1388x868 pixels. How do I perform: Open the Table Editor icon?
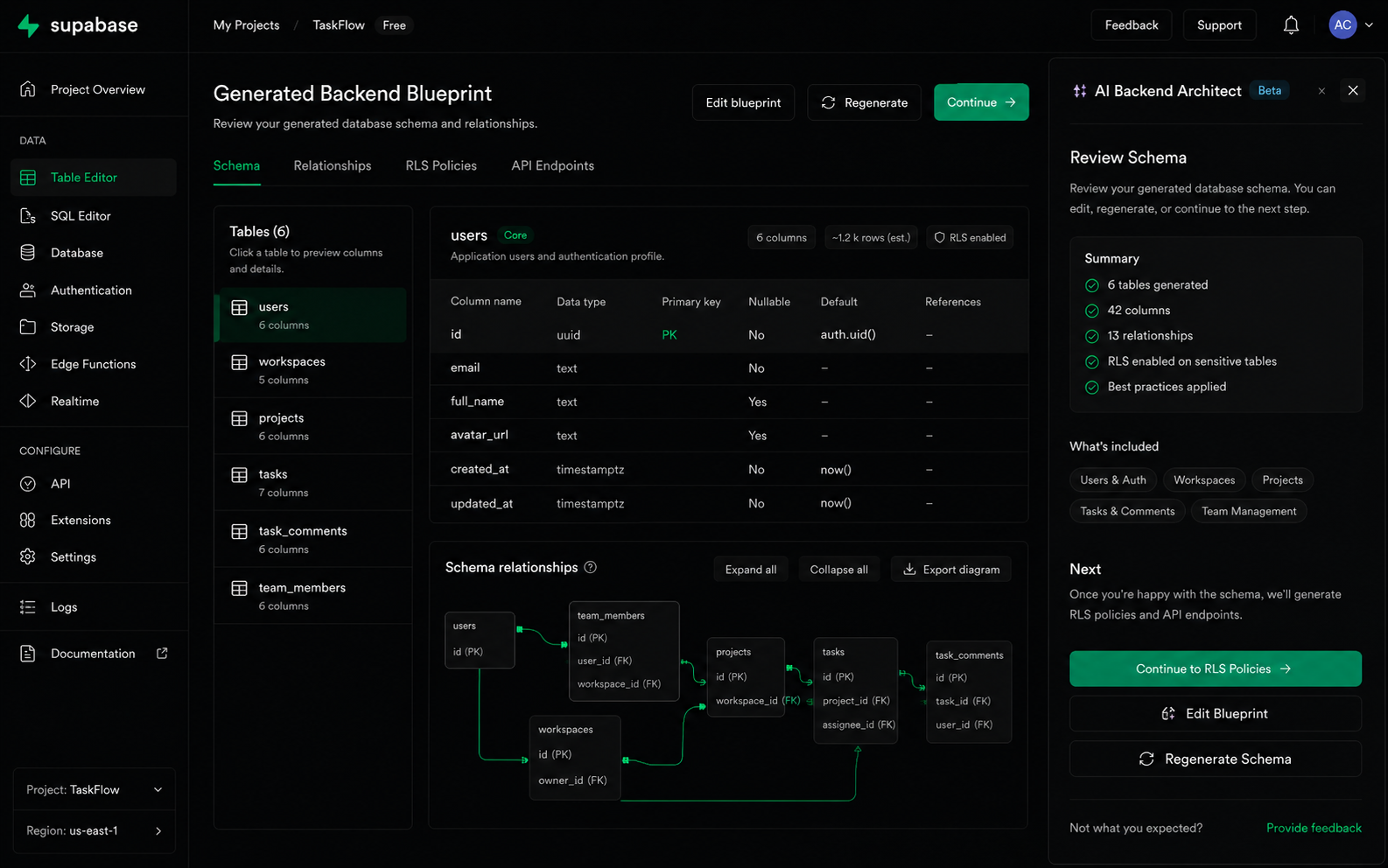click(28, 178)
